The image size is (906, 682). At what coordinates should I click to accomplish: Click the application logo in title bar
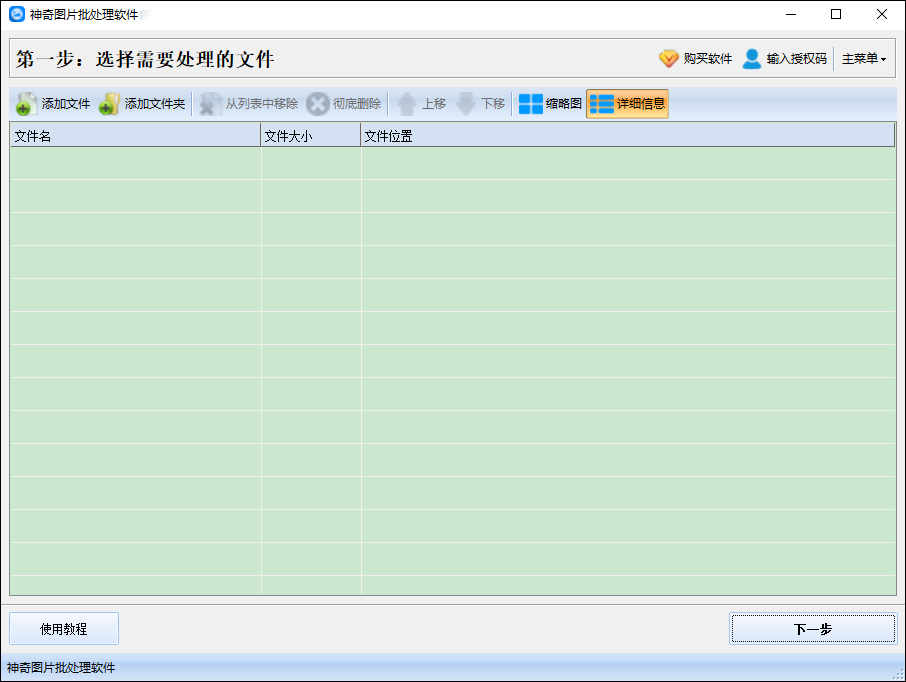(15, 14)
